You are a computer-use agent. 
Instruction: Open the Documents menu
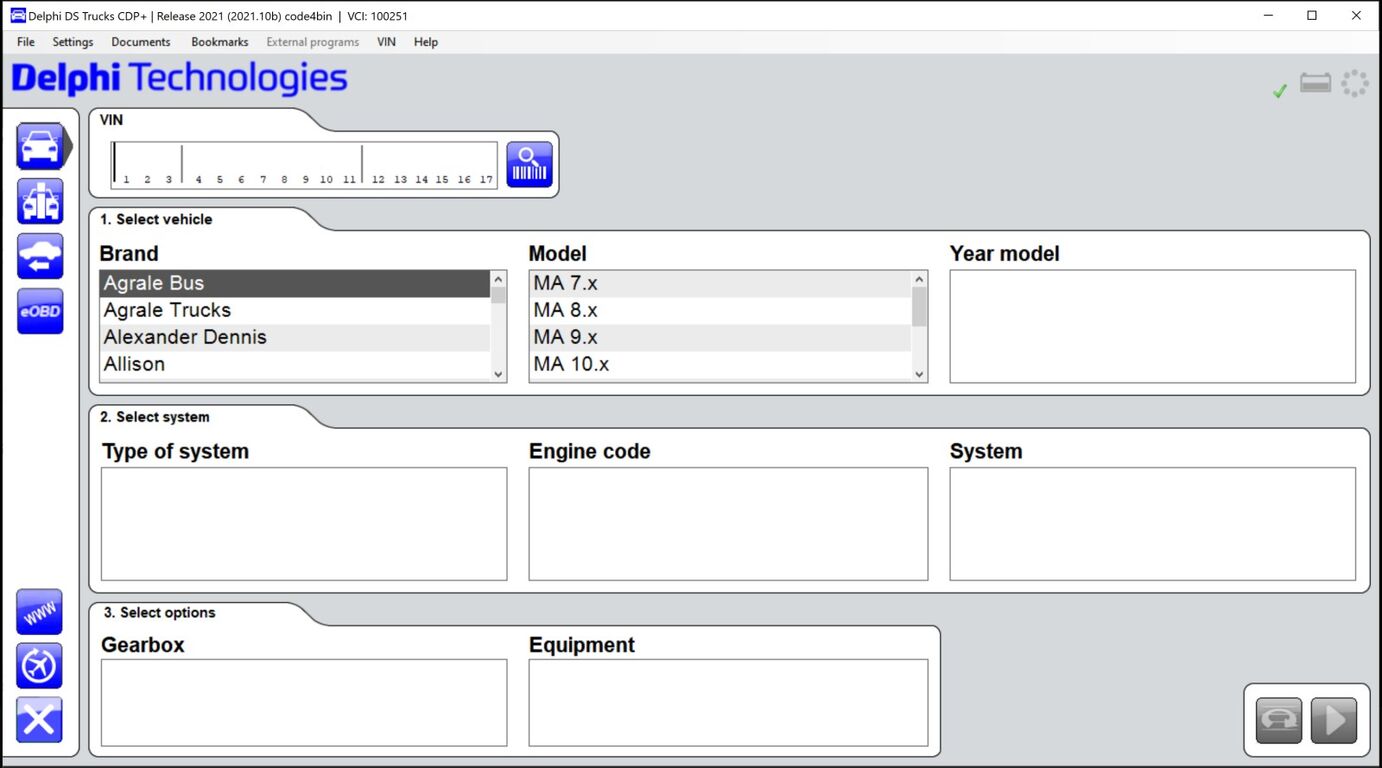[141, 42]
